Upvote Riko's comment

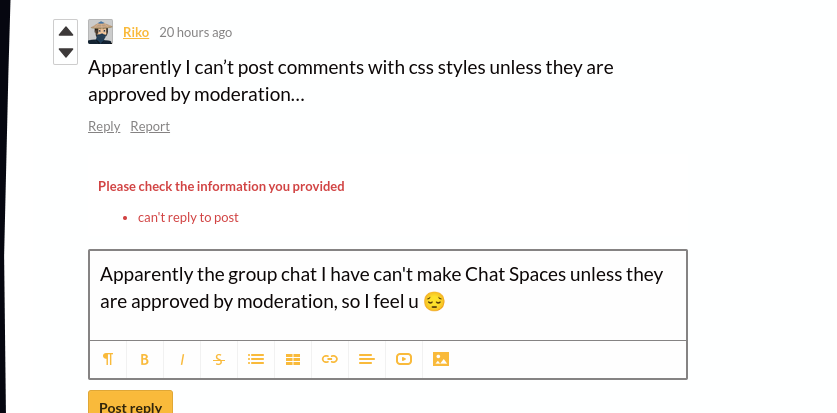click(66, 32)
